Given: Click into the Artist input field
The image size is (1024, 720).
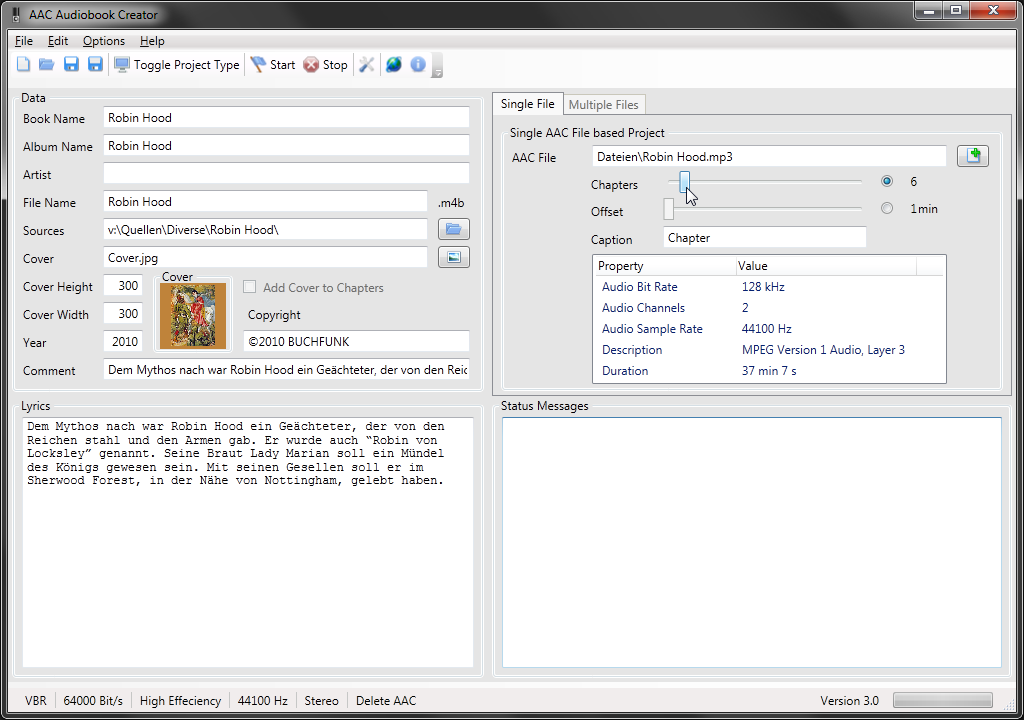Looking at the screenshot, I should [x=286, y=174].
